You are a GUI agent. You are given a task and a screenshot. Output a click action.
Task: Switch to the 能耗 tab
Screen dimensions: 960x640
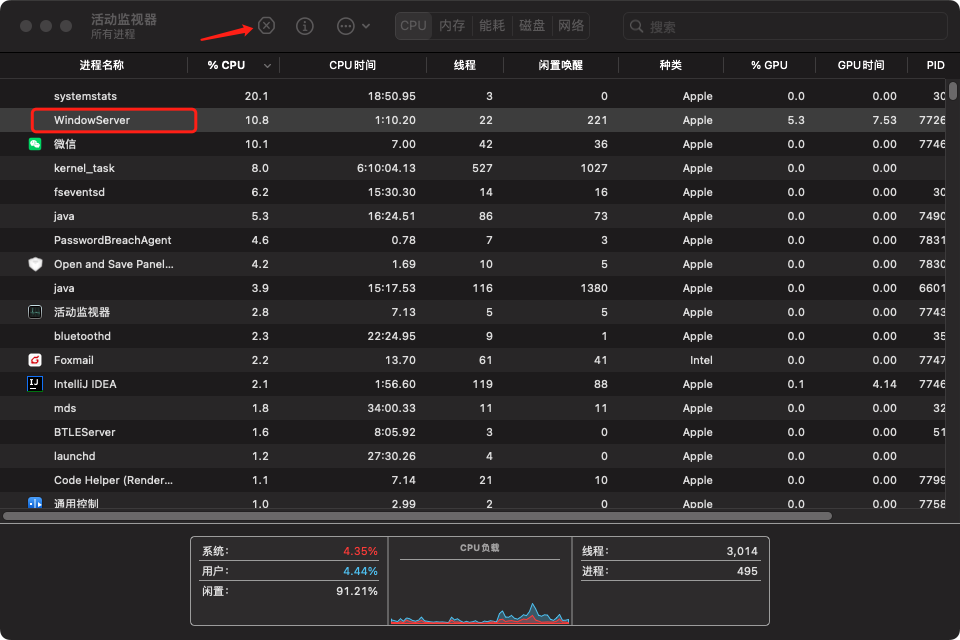[492, 26]
